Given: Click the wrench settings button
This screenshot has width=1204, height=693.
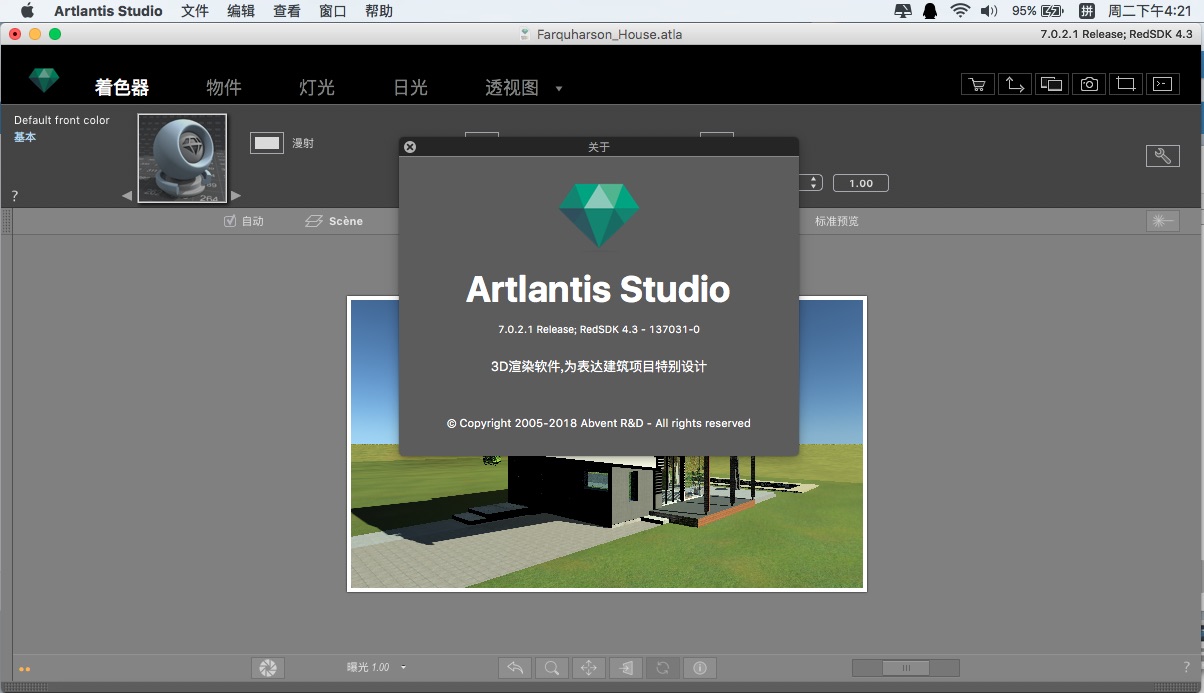Looking at the screenshot, I should [x=1162, y=156].
